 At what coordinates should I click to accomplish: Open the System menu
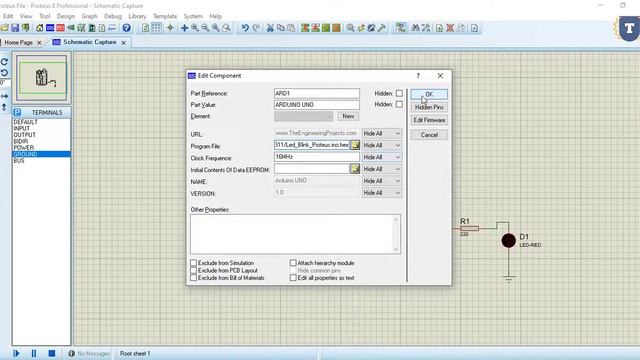tap(193, 16)
